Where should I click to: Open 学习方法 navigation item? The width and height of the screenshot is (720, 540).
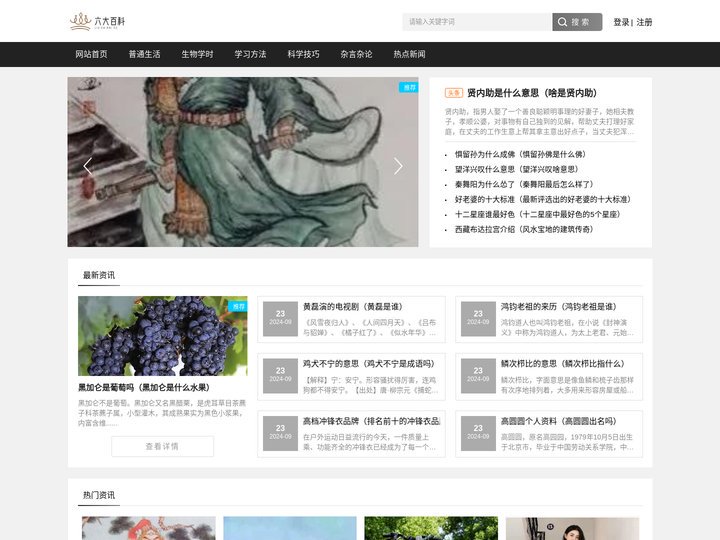[x=250, y=54]
